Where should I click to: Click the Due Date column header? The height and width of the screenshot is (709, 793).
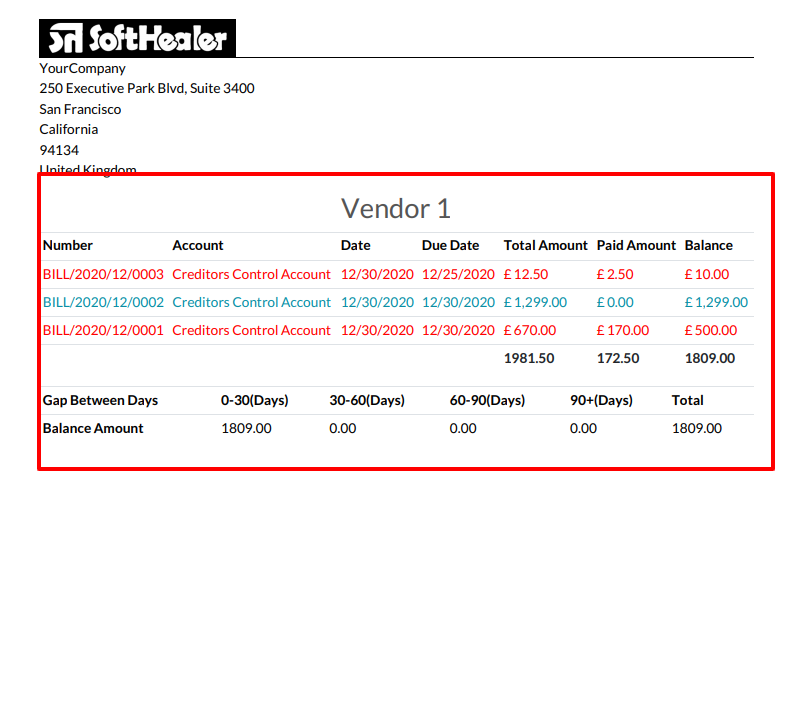click(451, 245)
